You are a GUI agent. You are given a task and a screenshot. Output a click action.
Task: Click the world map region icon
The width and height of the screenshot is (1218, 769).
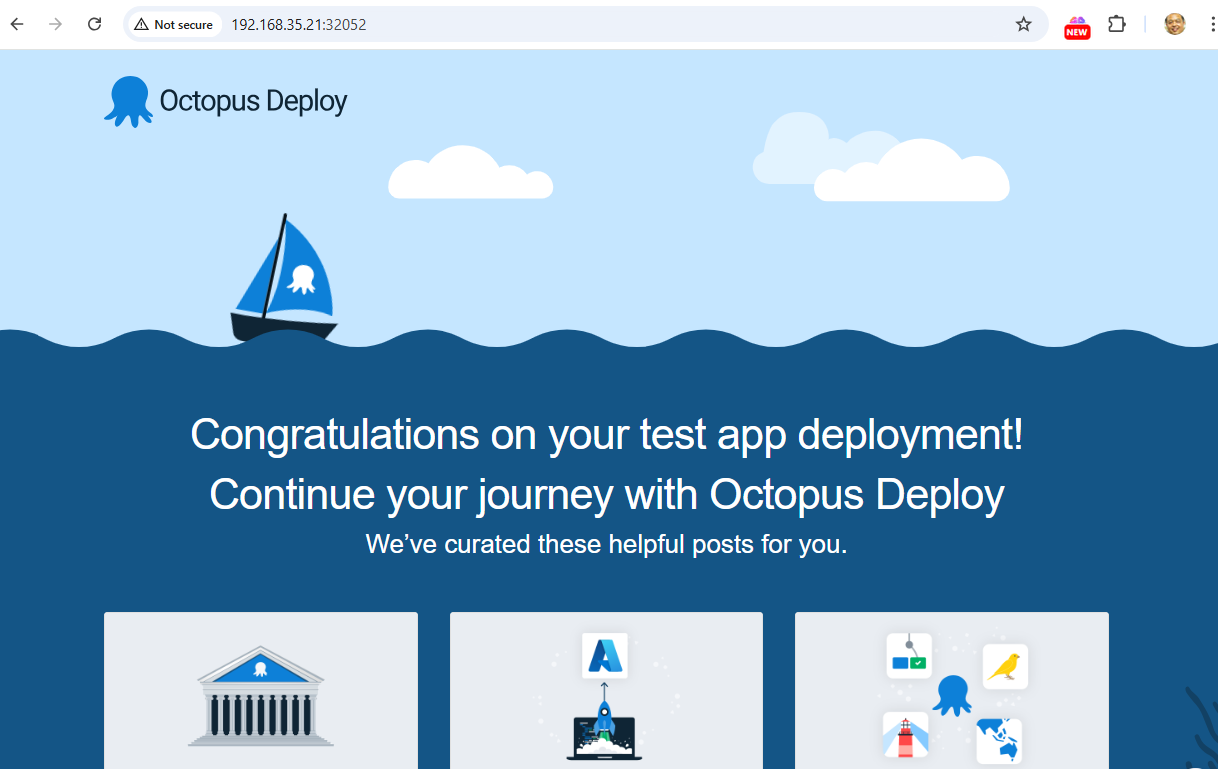998,741
